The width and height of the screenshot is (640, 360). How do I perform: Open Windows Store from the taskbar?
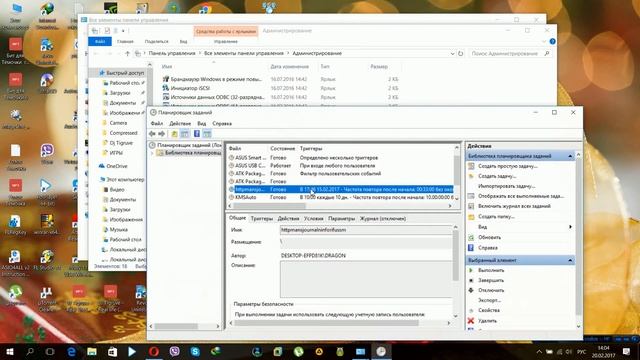(112, 351)
